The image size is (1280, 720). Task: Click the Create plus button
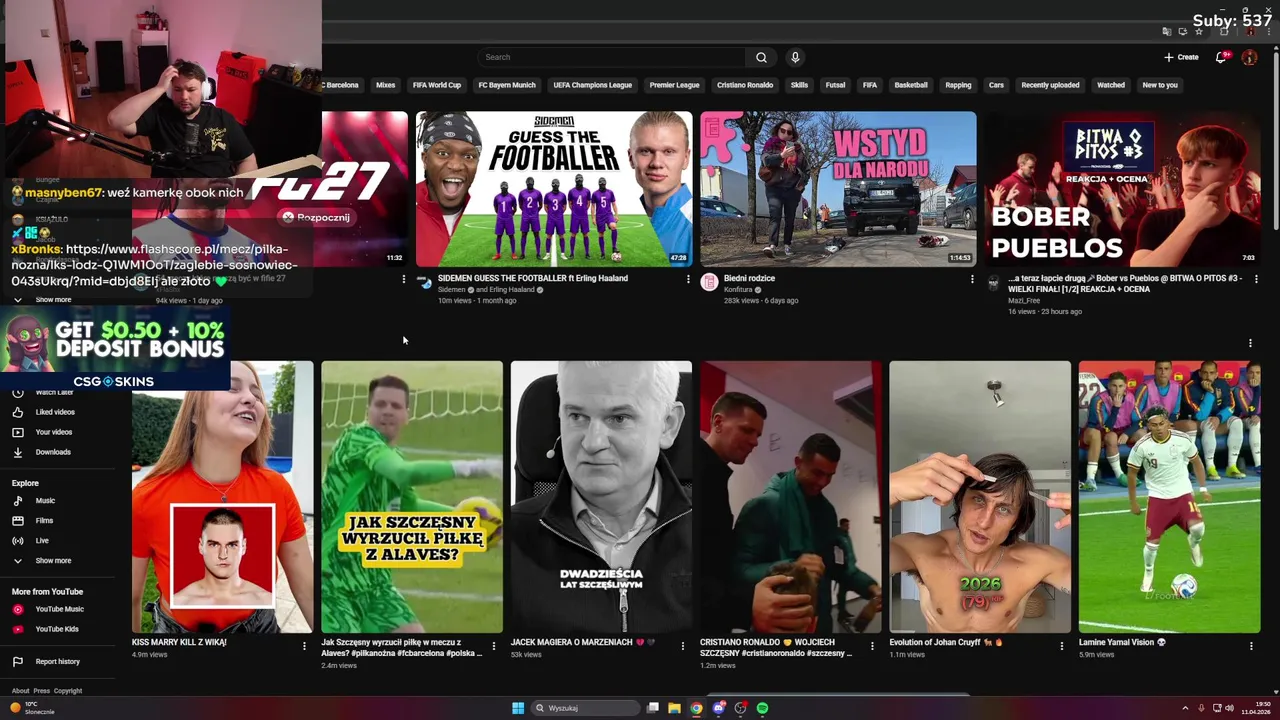[1181, 57]
